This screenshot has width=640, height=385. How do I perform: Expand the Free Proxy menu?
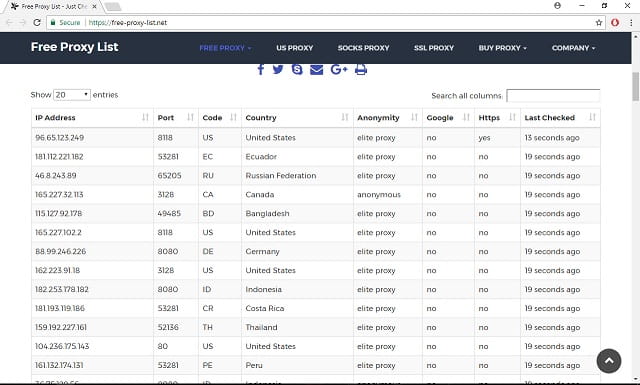point(225,48)
